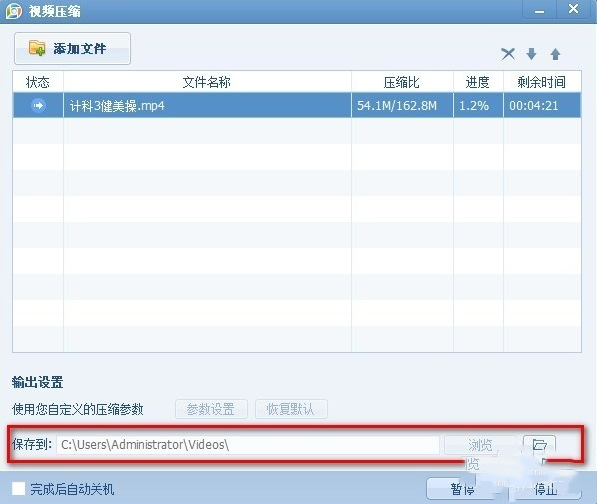Click the remaining time 00:04:21 cell

point(542,105)
